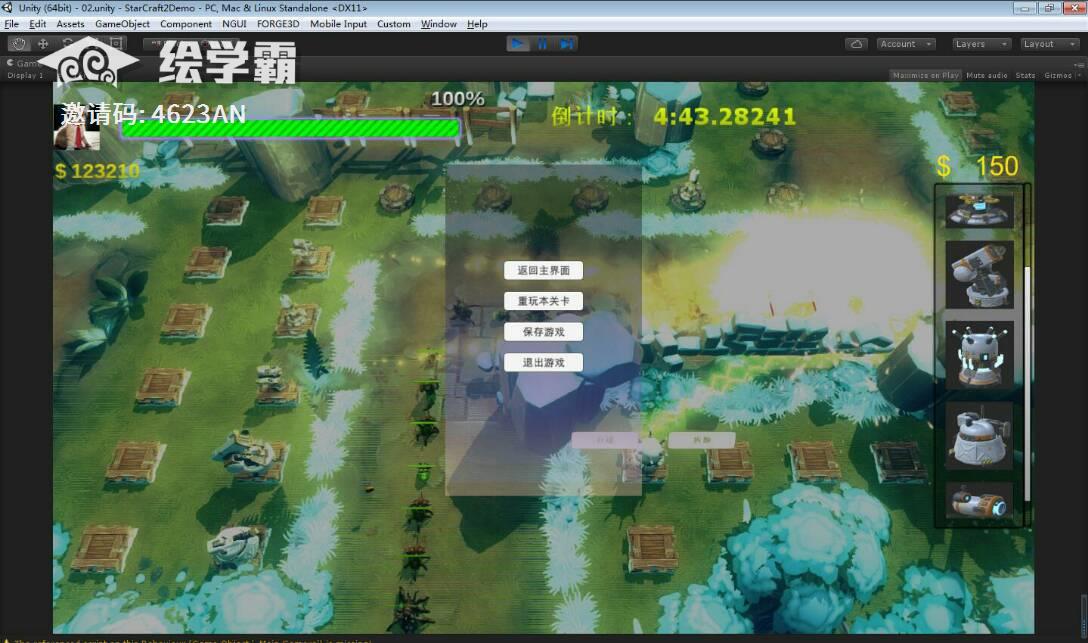Open the GameObject menu
The image size is (1088, 643).
122,24
